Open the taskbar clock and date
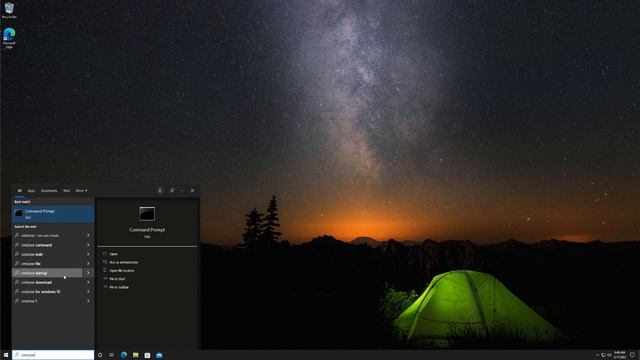This screenshot has height=360, width=640. point(620,355)
